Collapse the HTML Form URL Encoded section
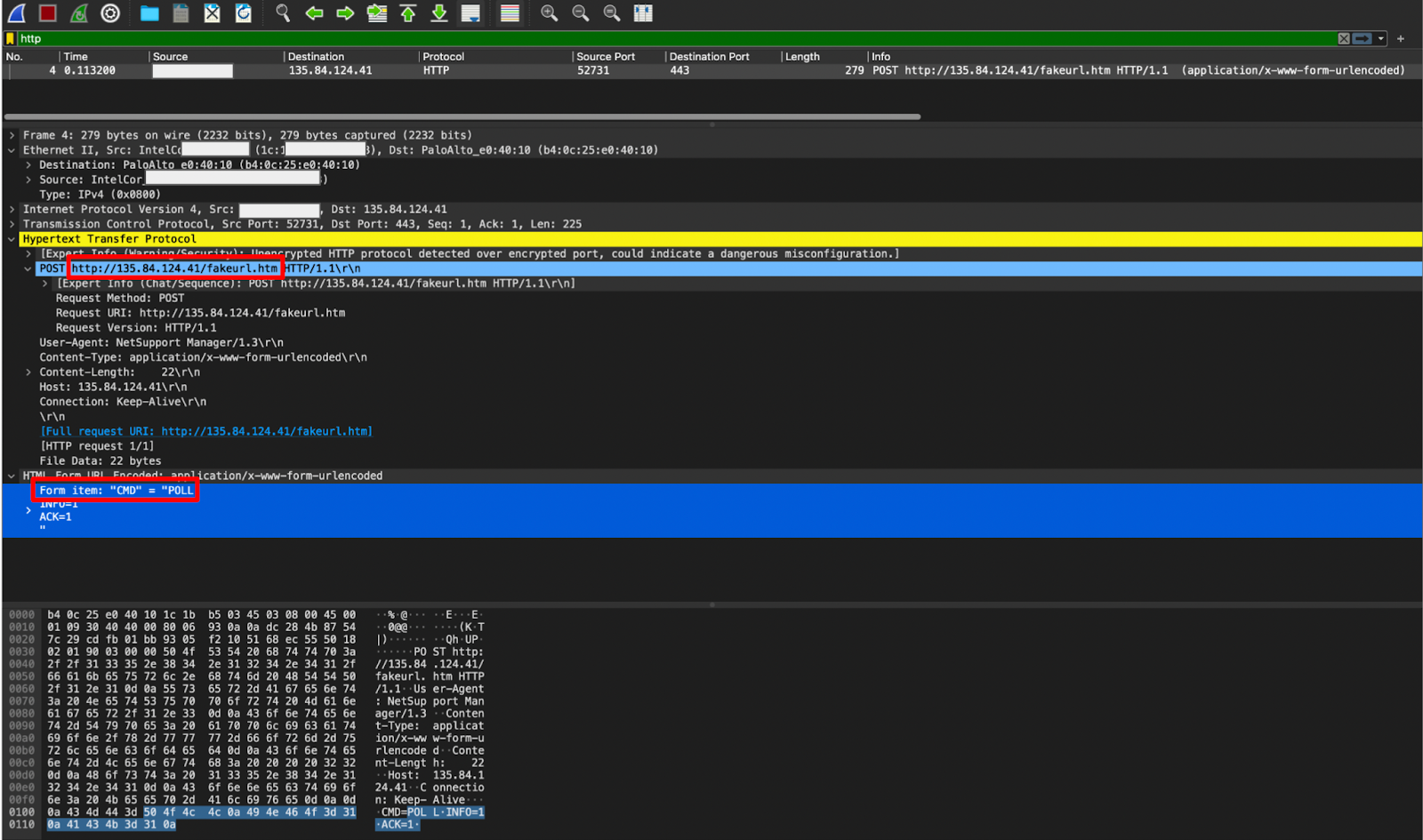 coord(12,476)
